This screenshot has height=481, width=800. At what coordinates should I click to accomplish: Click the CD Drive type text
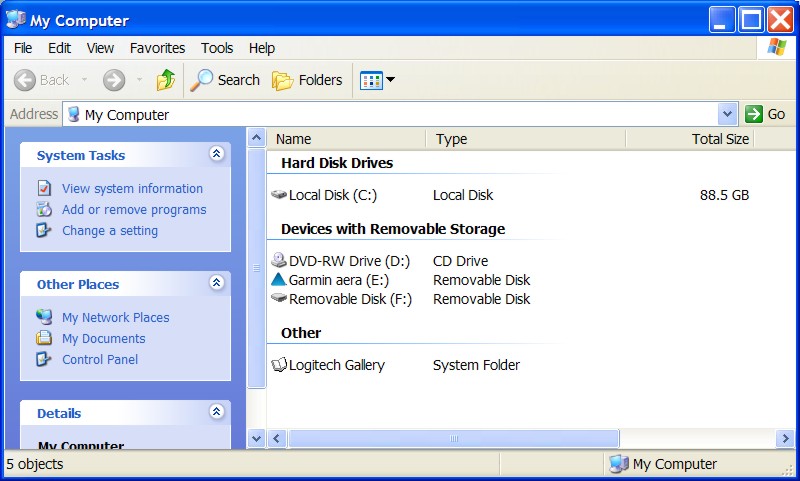point(460,261)
